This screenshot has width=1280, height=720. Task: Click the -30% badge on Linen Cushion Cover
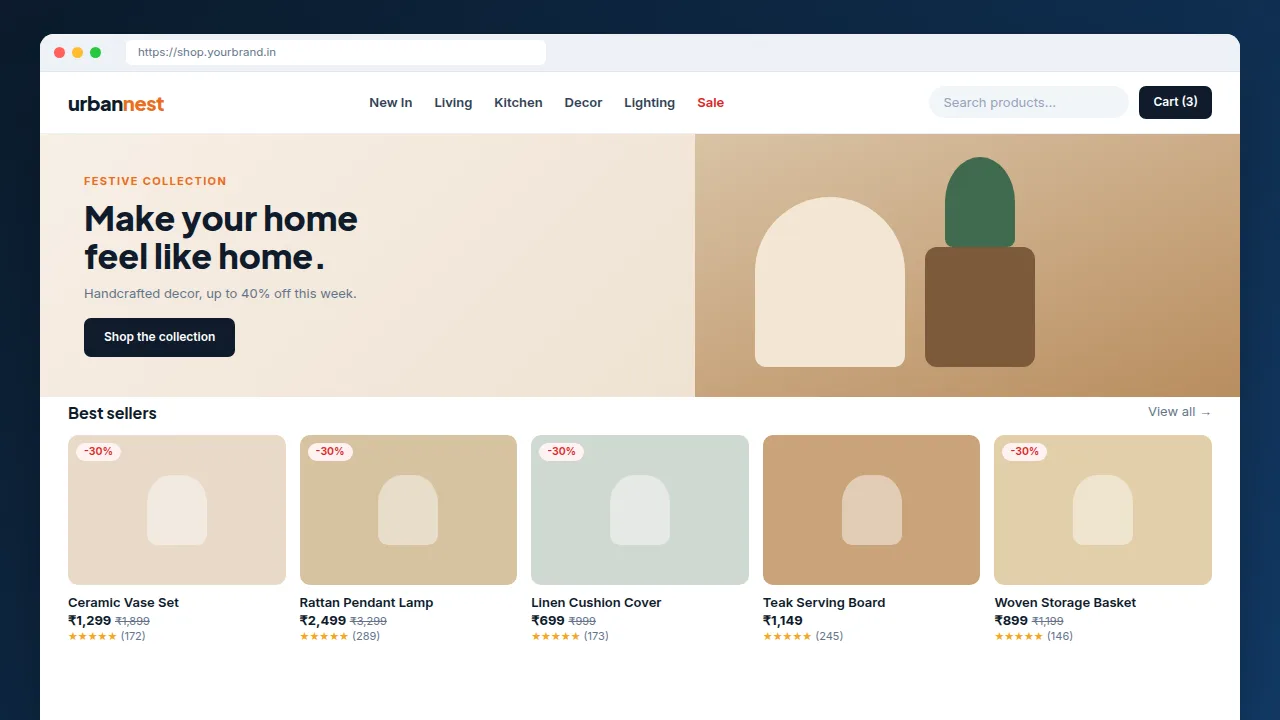pos(561,452)
